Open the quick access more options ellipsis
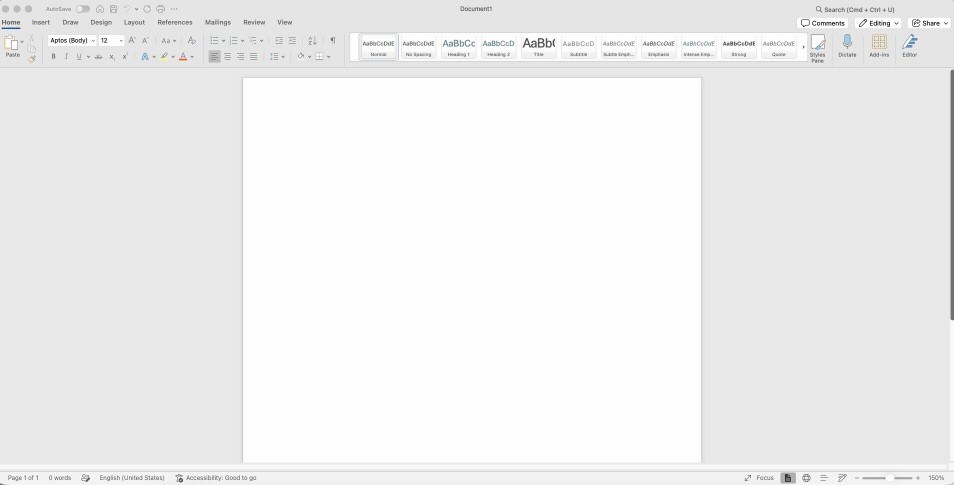Viewport: 954px width, 485px height. pyautogui.click(x=175, y=9)
